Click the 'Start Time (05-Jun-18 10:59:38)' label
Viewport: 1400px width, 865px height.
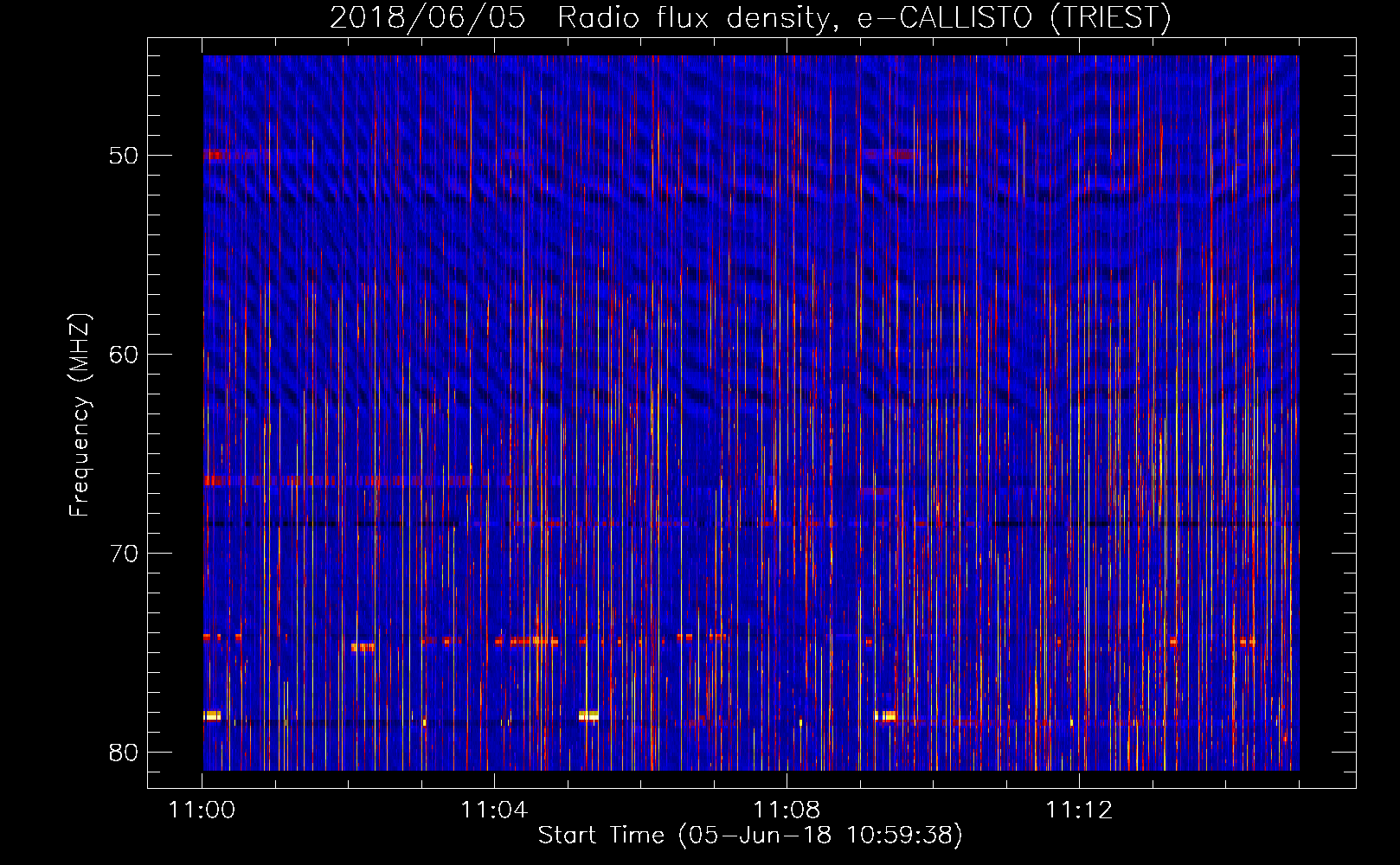750,836
